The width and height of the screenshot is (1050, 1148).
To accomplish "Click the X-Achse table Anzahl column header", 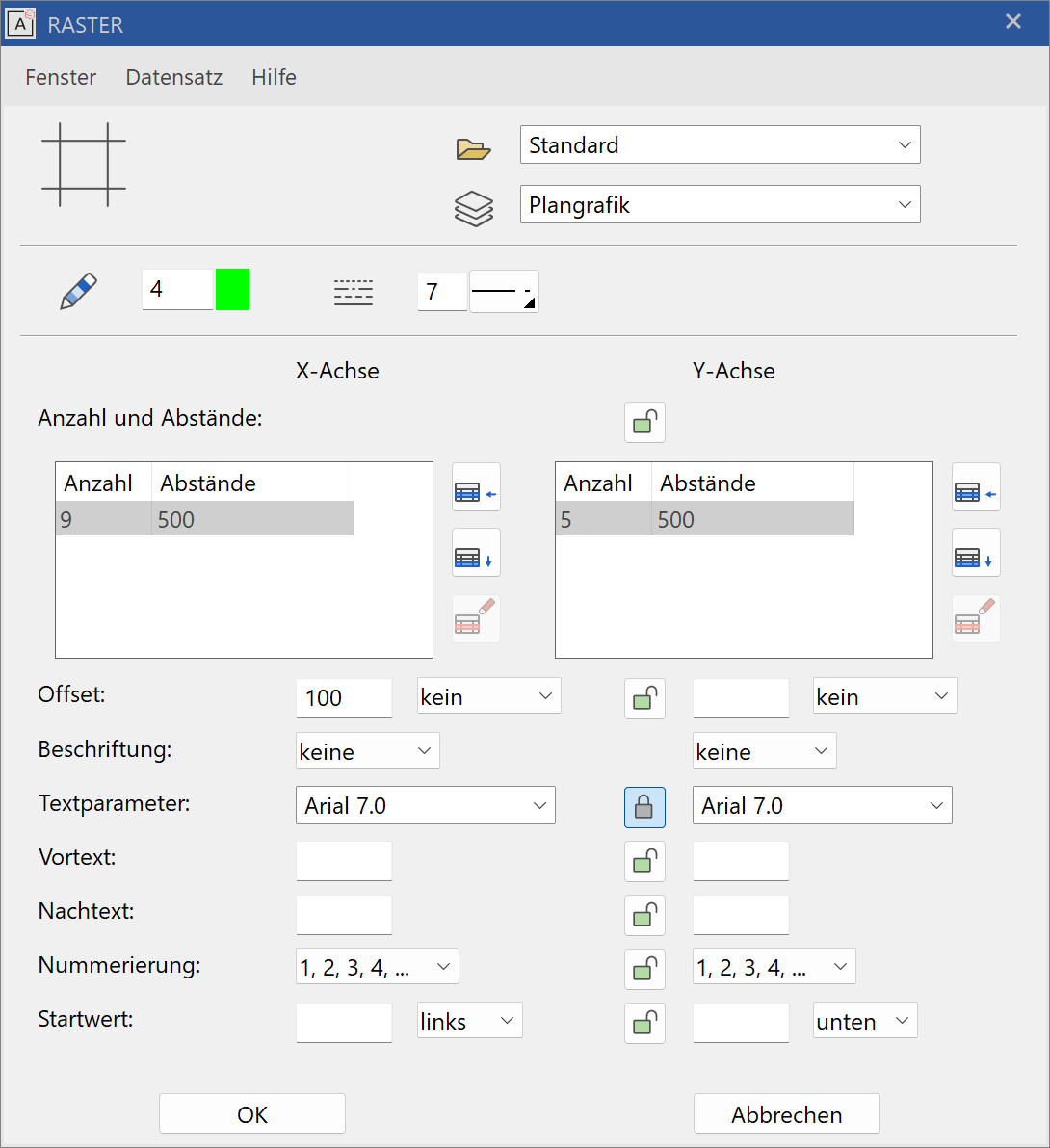I will click(x=104, y=483).
